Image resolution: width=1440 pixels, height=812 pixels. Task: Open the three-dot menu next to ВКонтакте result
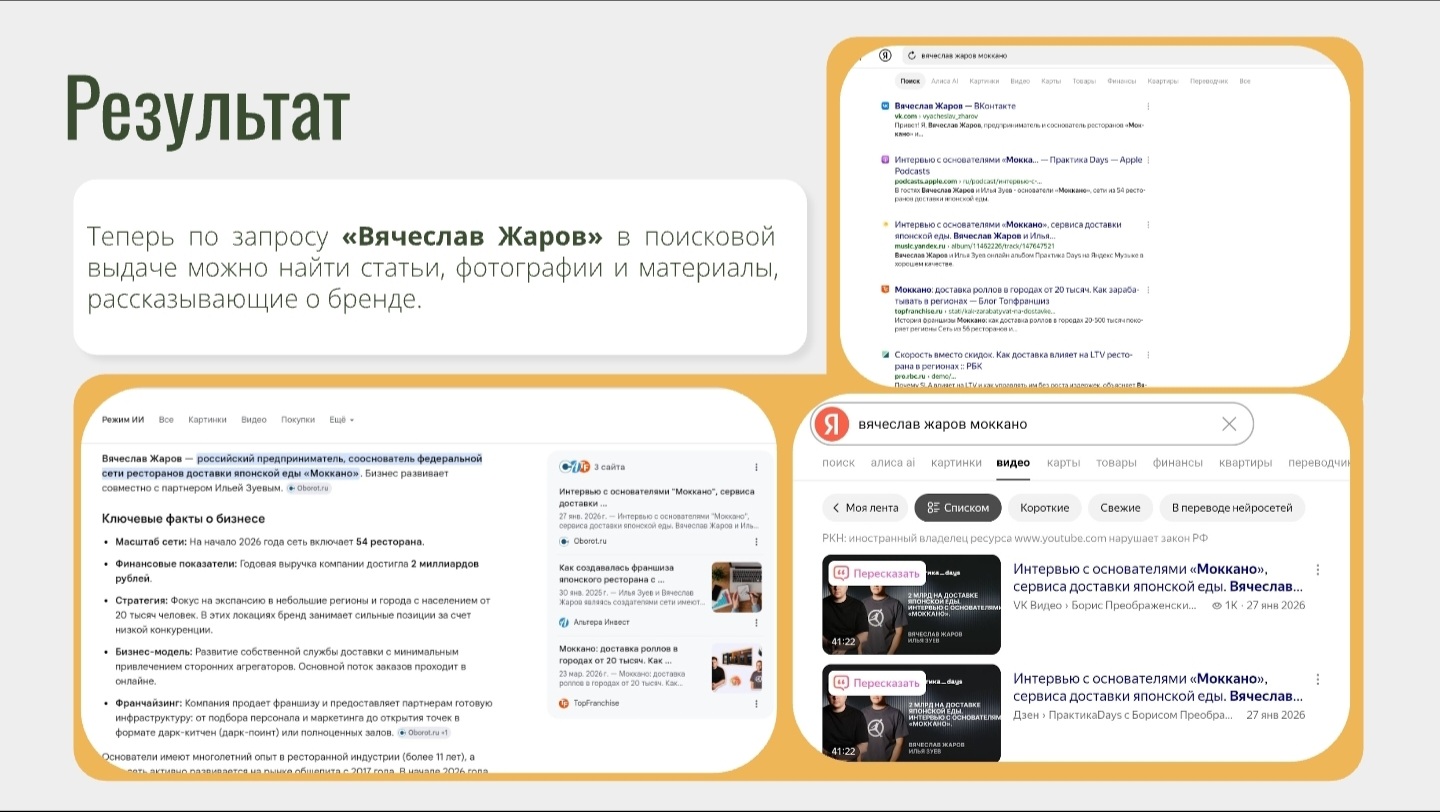click(x=1148, y=106)
